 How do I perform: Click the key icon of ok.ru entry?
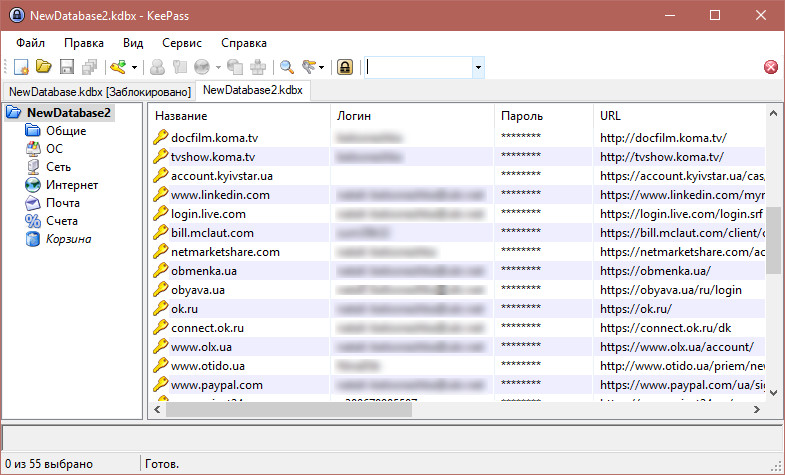point(160,308)
